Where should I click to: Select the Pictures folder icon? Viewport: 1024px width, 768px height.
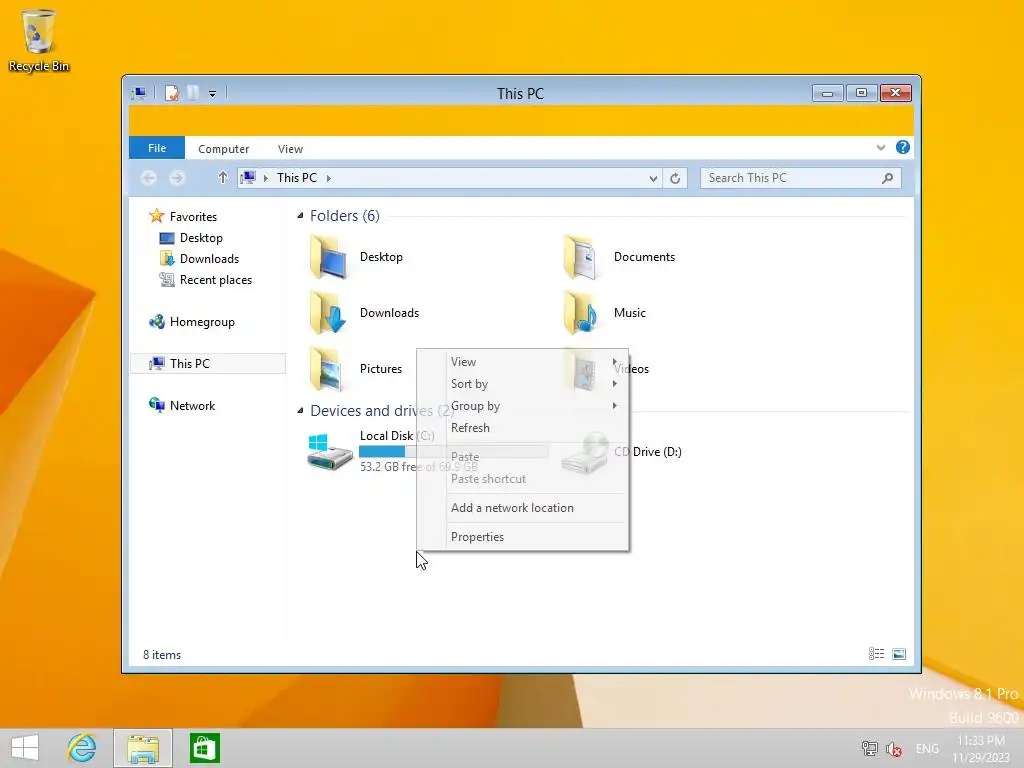coord(328,369)
